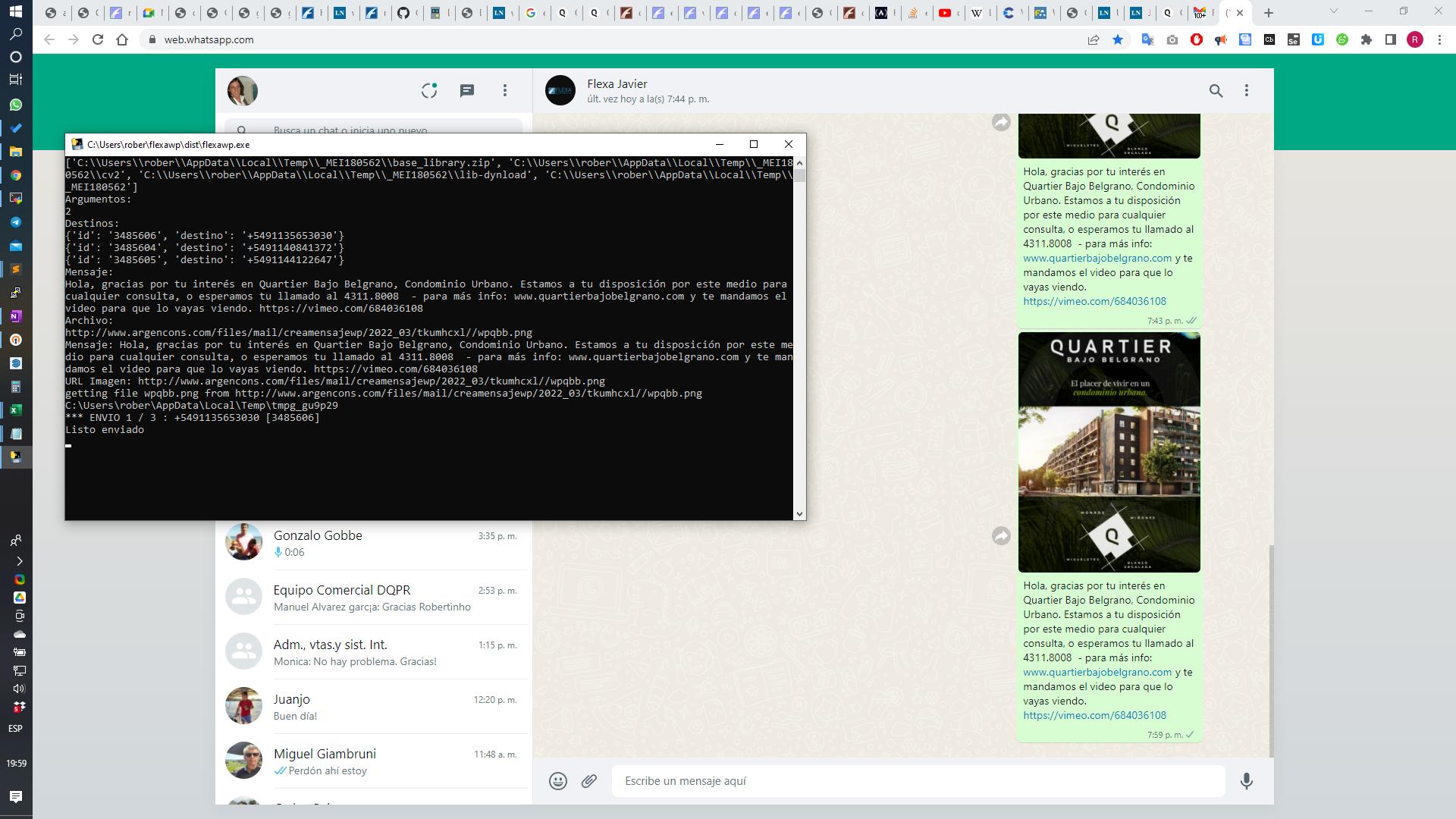Open the Chrome extensions puzzle menu
1456x819 pixels.
[x=1367, y=40]
